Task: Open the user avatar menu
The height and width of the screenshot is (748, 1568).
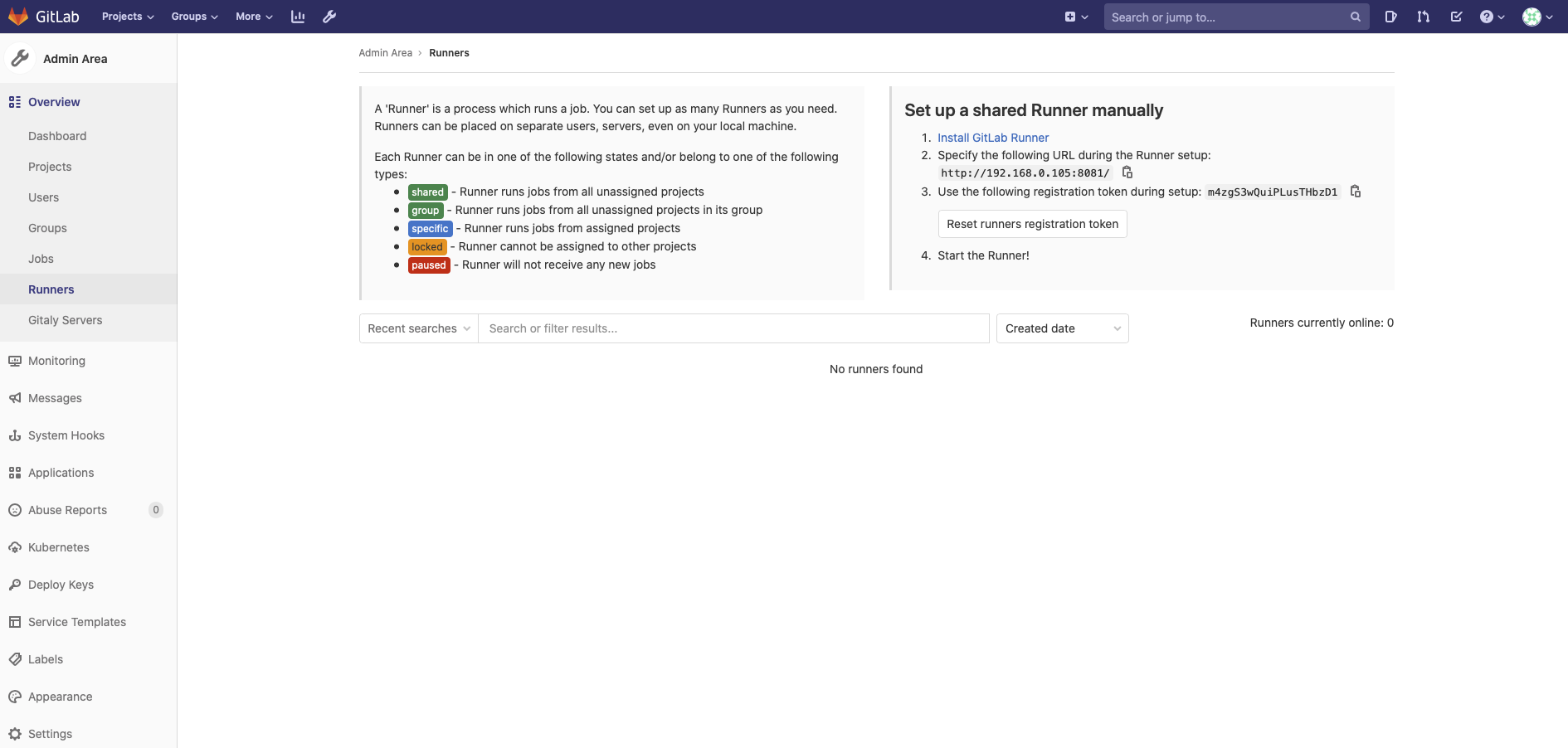Action: pyautogui.click(x=1537, y=17)
